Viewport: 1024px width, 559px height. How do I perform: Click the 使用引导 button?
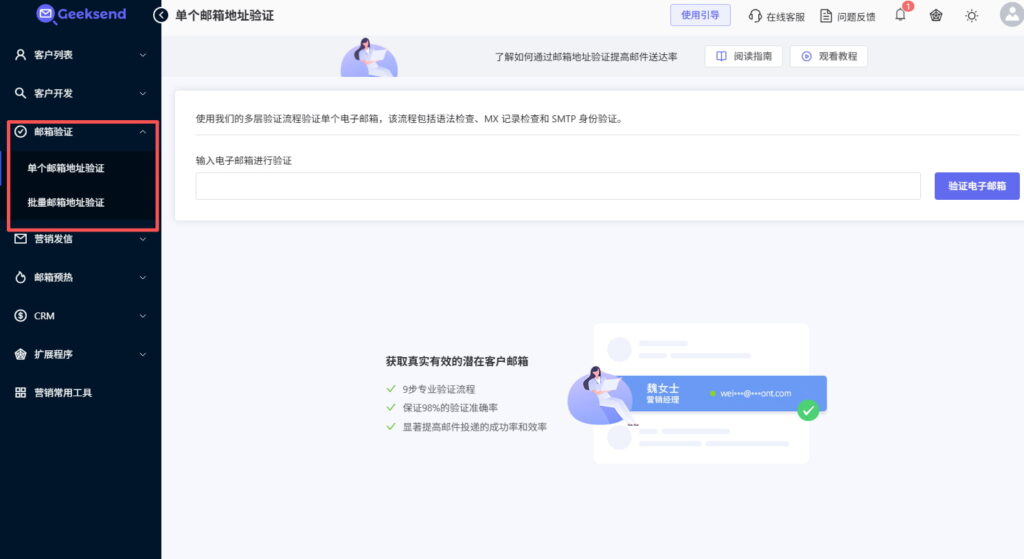click(x=700, y=15)
